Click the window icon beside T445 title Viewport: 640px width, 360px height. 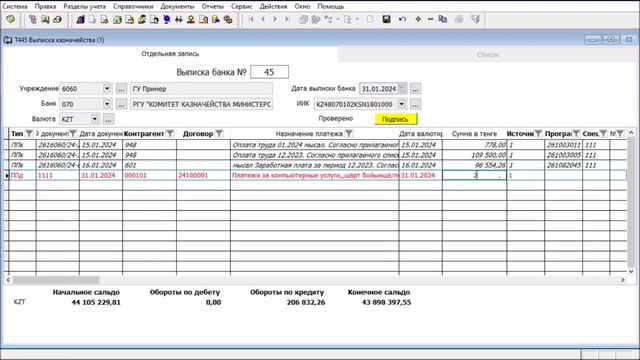[8, 40]
